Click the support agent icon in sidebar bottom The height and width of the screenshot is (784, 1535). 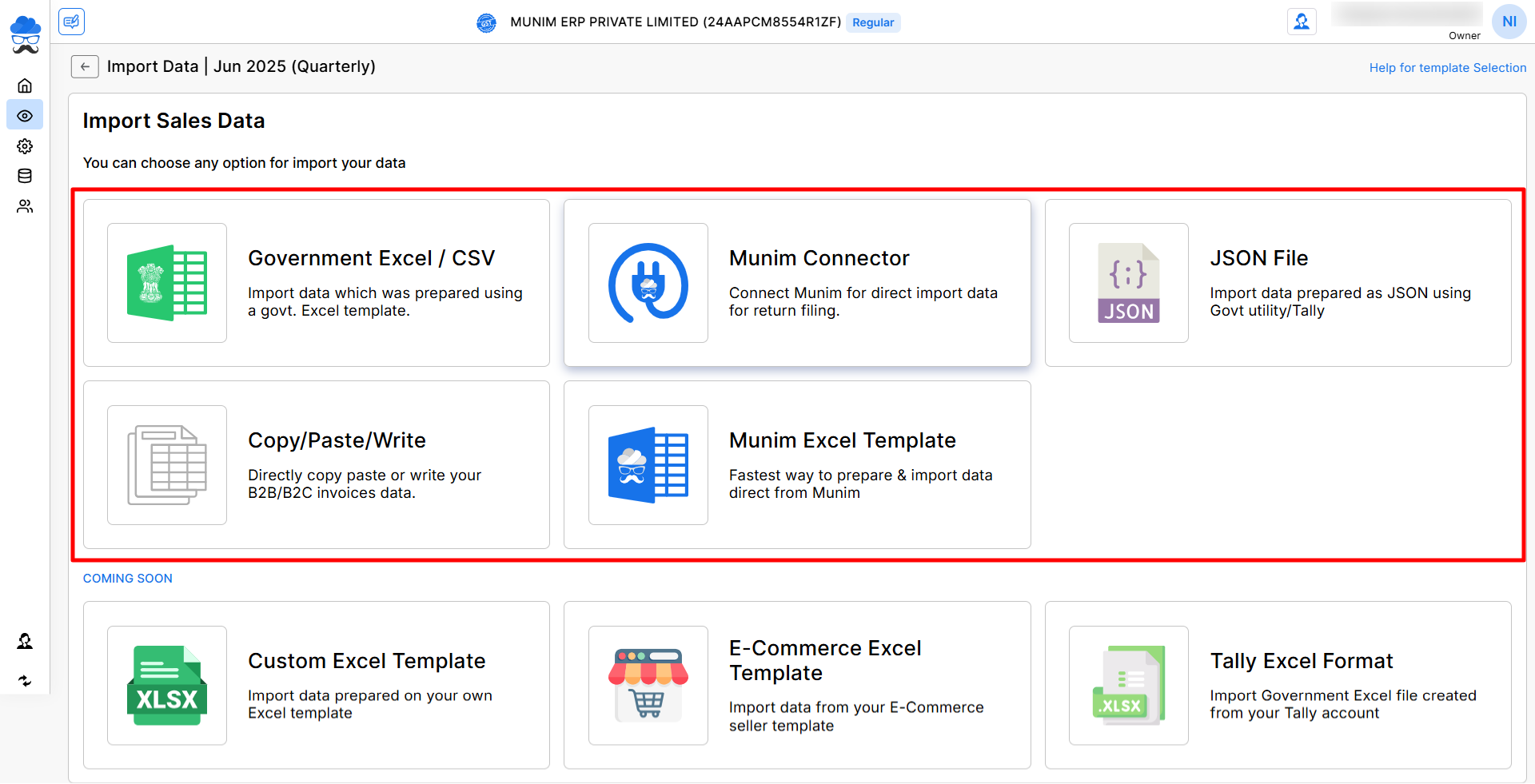25,641
